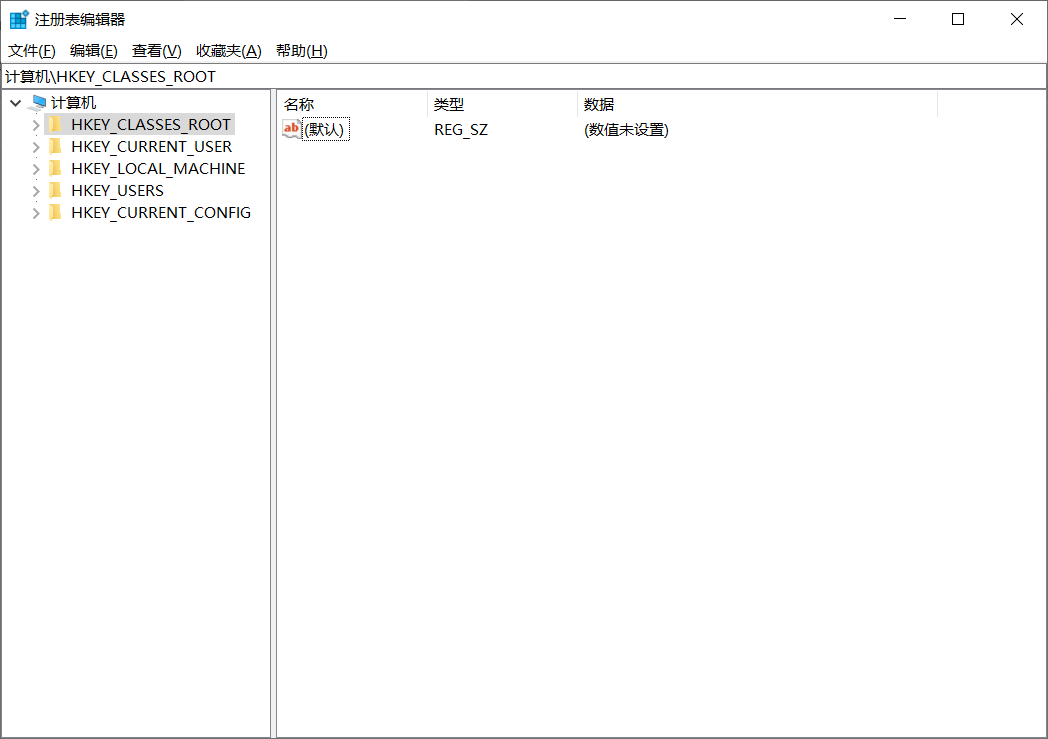Select the HKEY_CURRENT_CONFIG label
Screen dimensions: 1048x739
coord(161,212)
